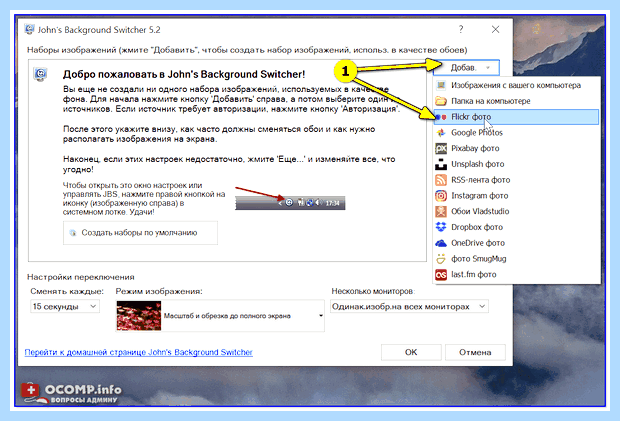Click the JBS app icon in title bar

coord(29,29)
